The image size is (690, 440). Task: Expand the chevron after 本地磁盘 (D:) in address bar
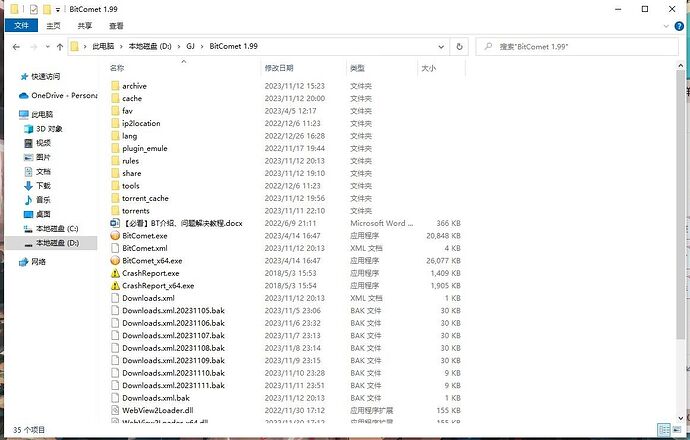179,46
